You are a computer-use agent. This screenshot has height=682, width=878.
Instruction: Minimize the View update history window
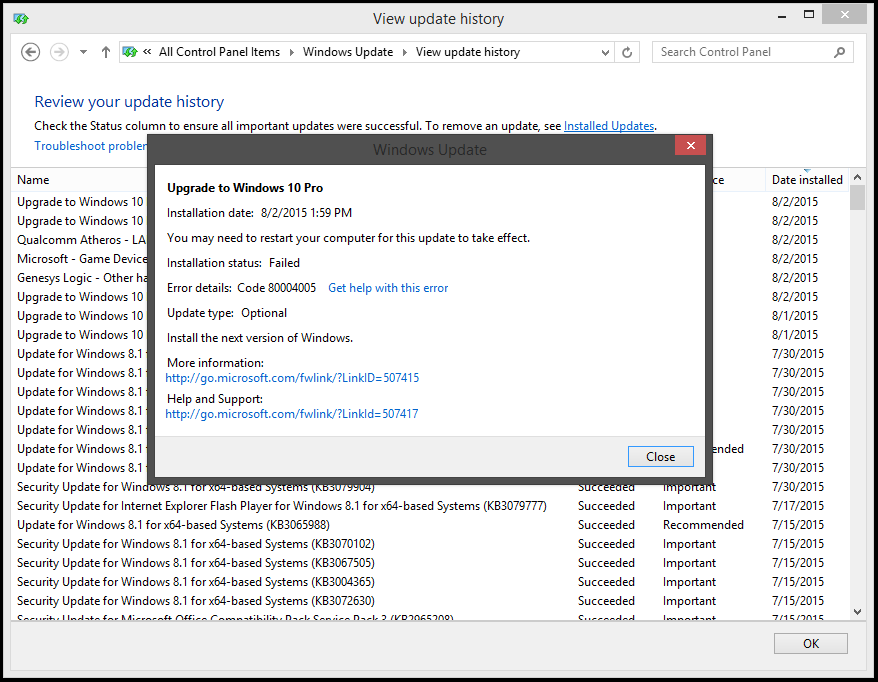click(x=782, y=17)
